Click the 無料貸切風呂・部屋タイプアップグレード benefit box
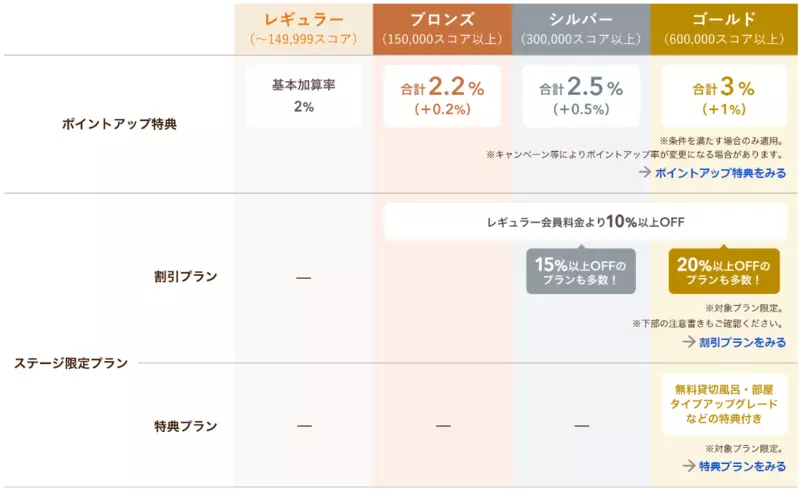Screen dimensions: 800x491 tap(724, 404)
